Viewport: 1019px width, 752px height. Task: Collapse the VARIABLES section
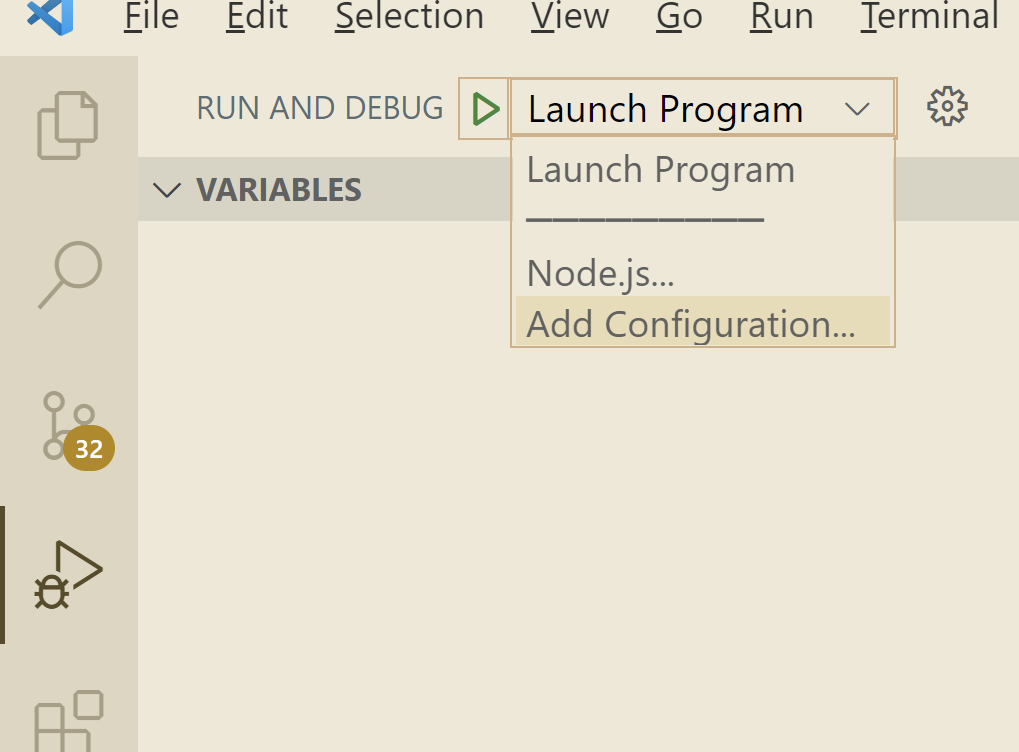point(166,190)
